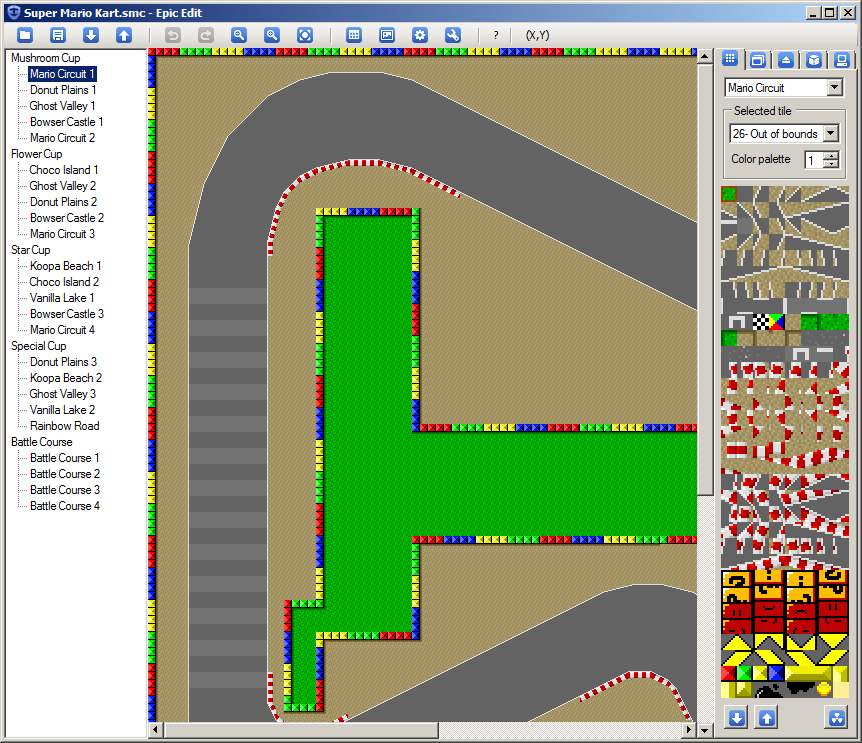Increase the Color palette number
862x743 pixels.
click(x=830, y=156)
